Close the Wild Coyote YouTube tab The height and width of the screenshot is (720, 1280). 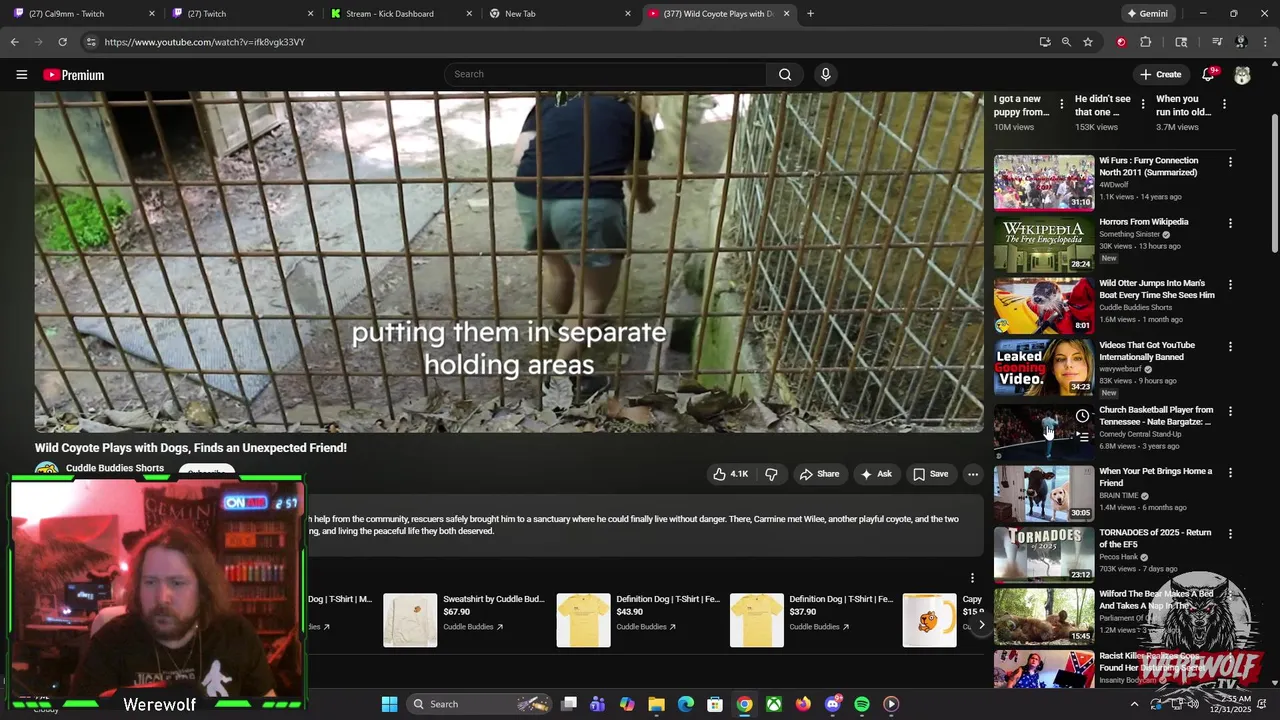(x=786, y=14)
